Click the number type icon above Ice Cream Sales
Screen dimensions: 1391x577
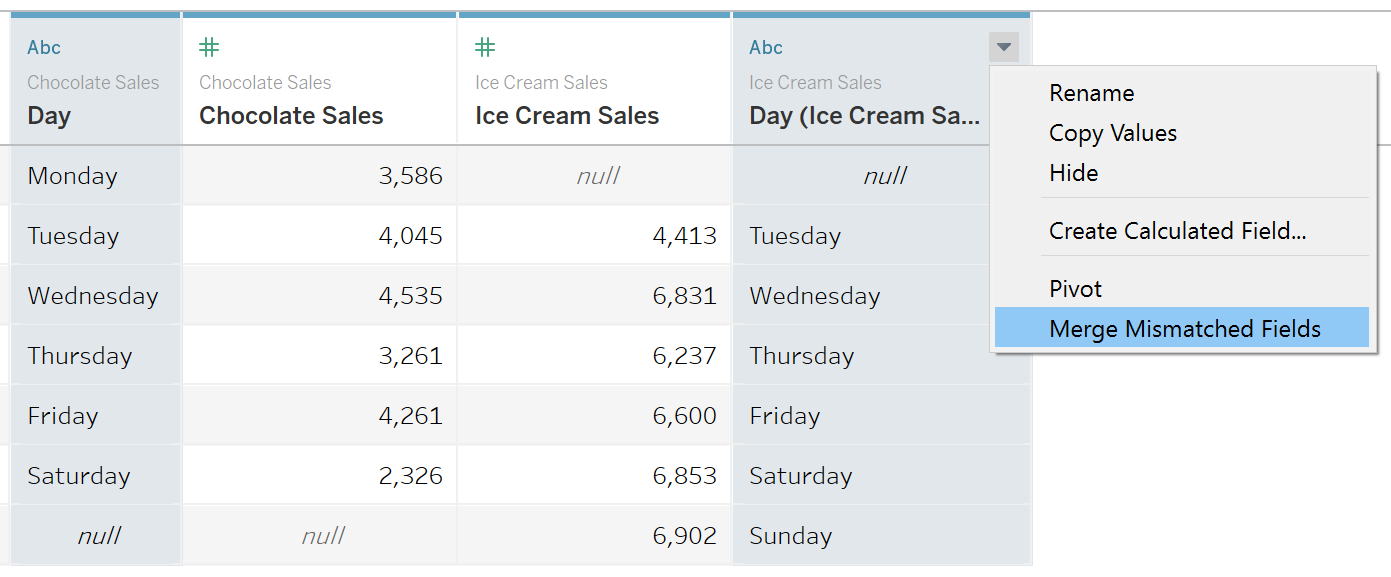tap(485, 47)
